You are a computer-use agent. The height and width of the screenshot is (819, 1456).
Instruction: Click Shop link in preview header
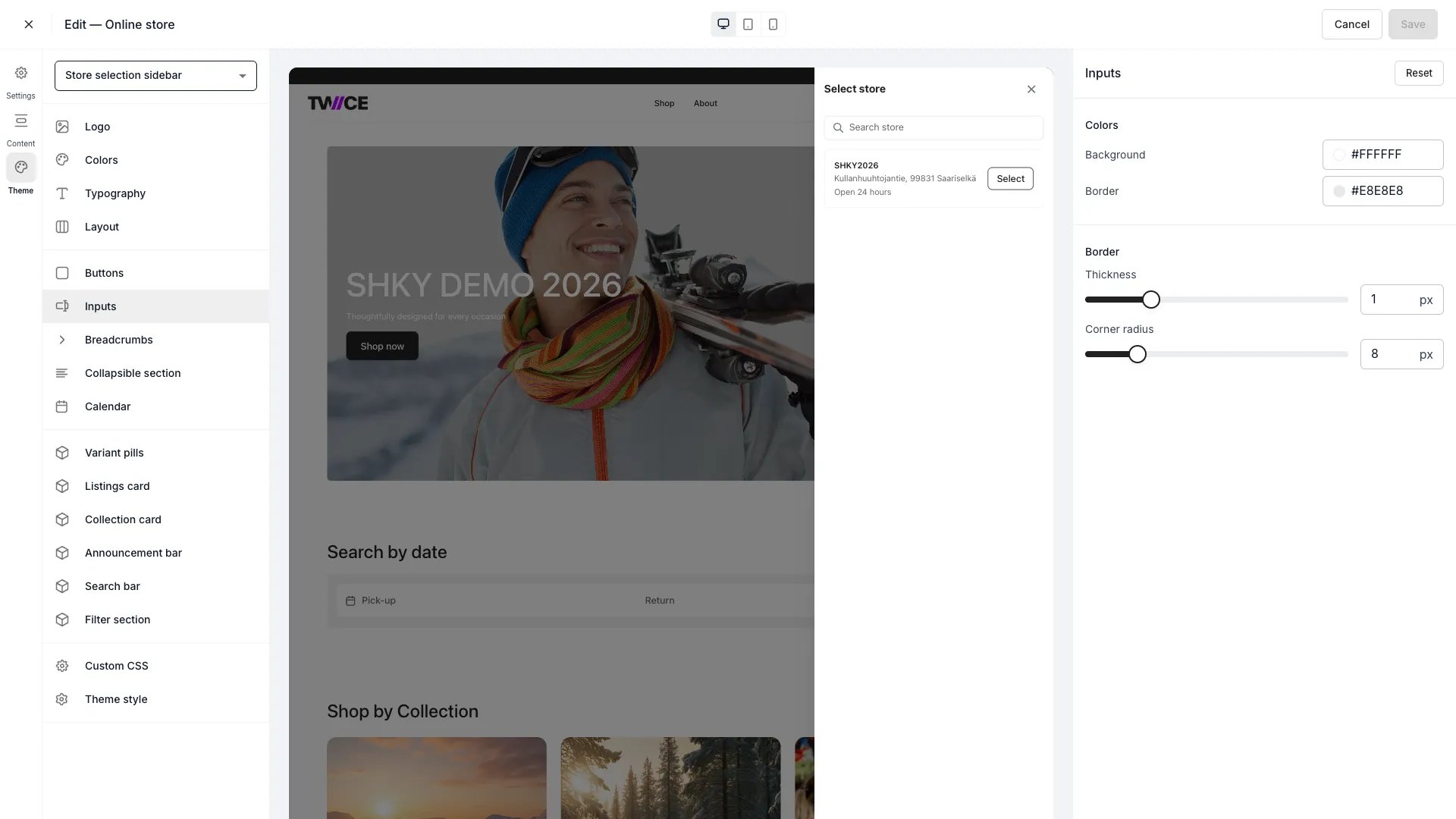[x=664, y=103]
